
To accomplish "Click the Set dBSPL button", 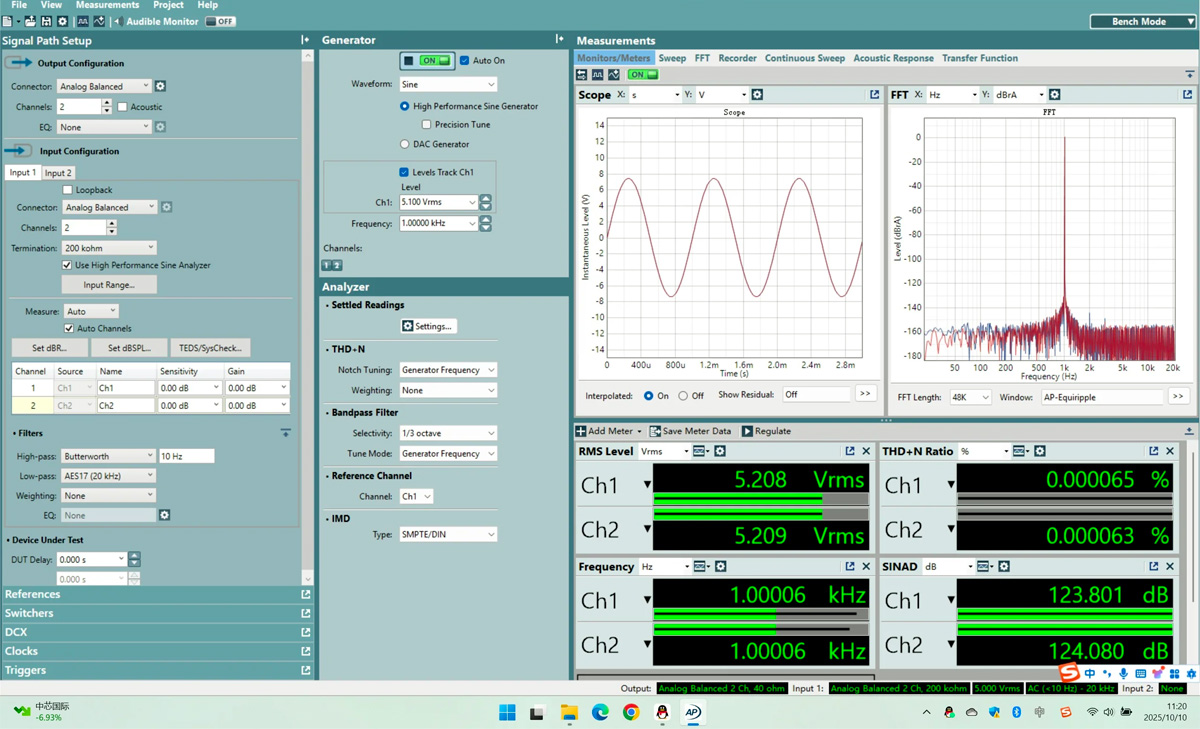I will point(130,347).
